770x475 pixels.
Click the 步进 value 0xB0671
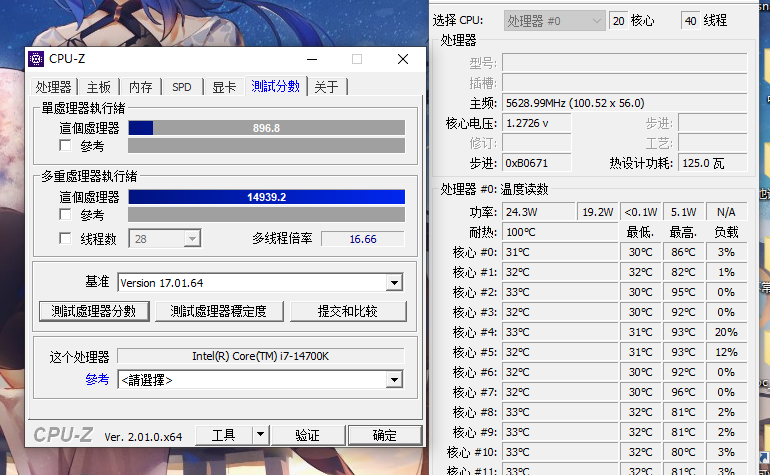[537, 163]
